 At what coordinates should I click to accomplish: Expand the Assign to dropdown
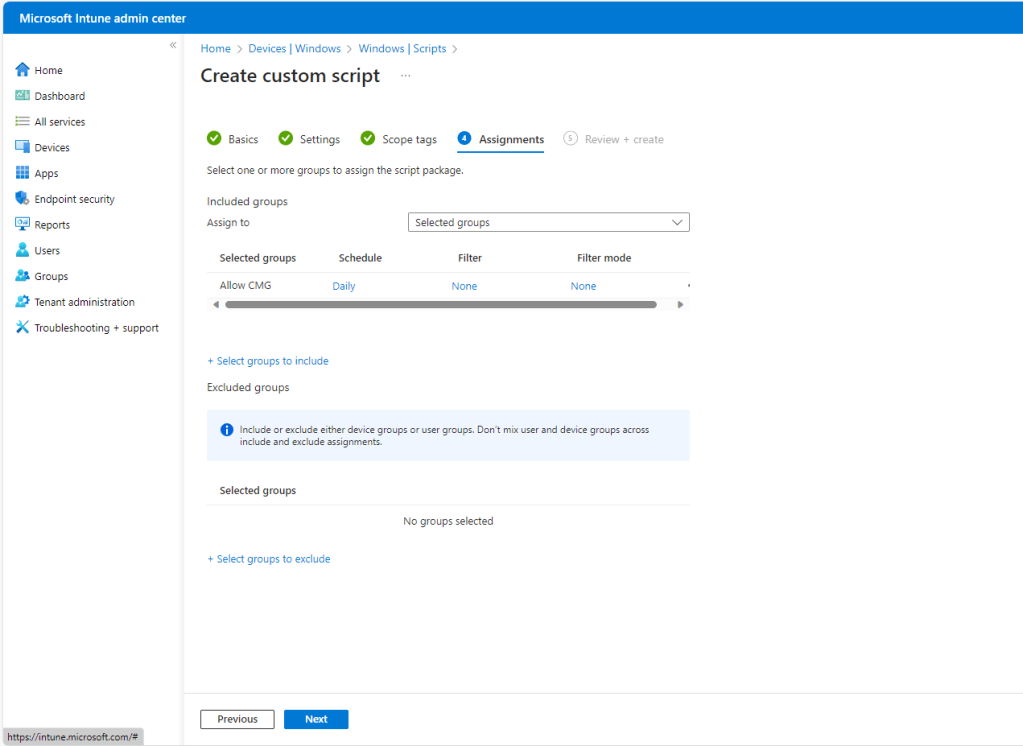pos(548,222)
